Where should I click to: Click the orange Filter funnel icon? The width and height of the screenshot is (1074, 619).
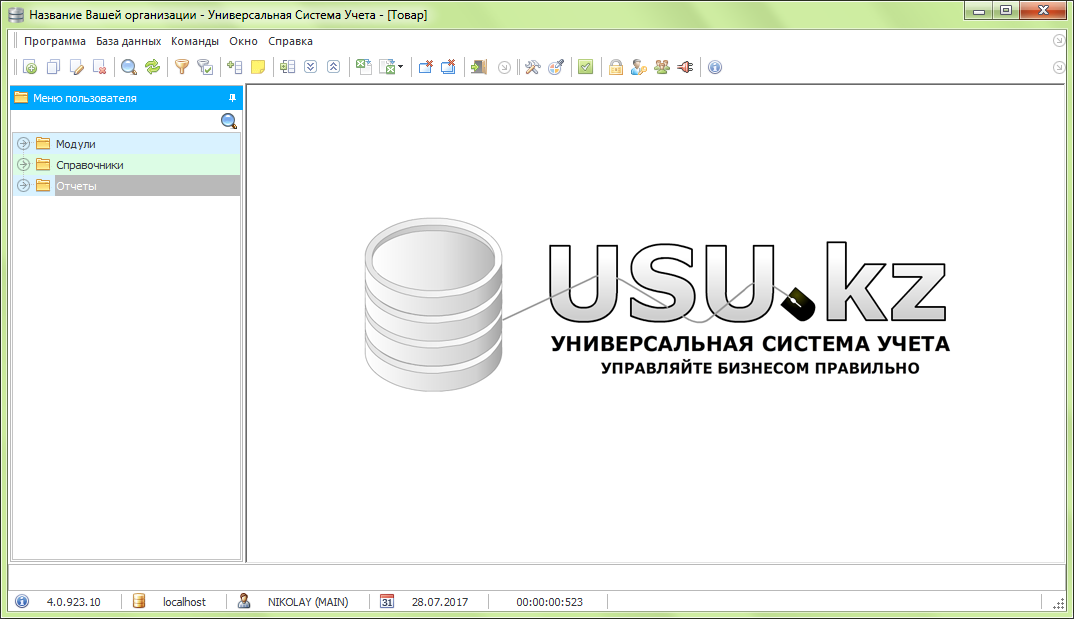click(x=182, y=67)
